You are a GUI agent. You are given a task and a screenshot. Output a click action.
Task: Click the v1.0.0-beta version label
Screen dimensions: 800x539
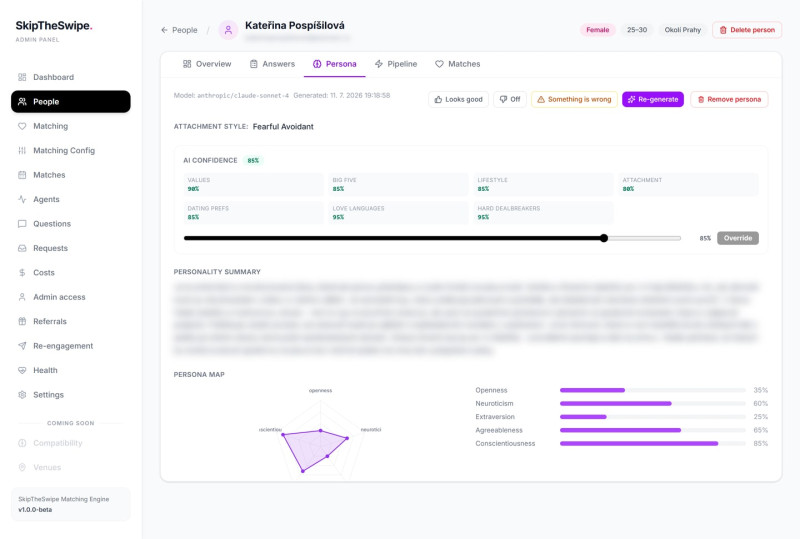pos(35,510)
